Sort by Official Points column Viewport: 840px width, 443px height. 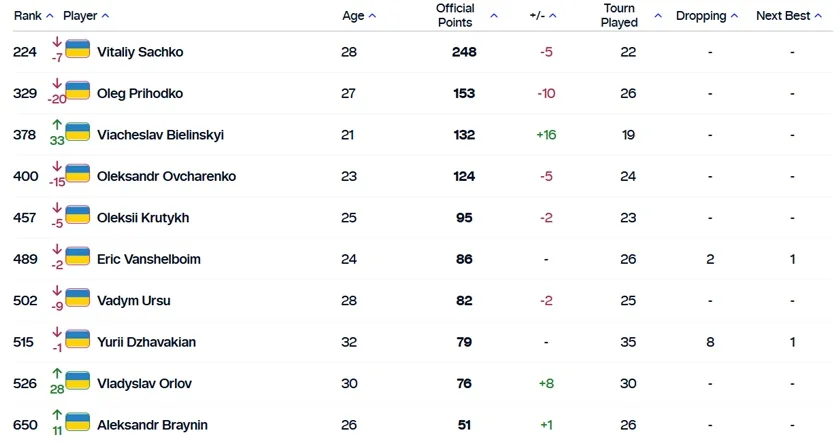click(x=465, y=16)
